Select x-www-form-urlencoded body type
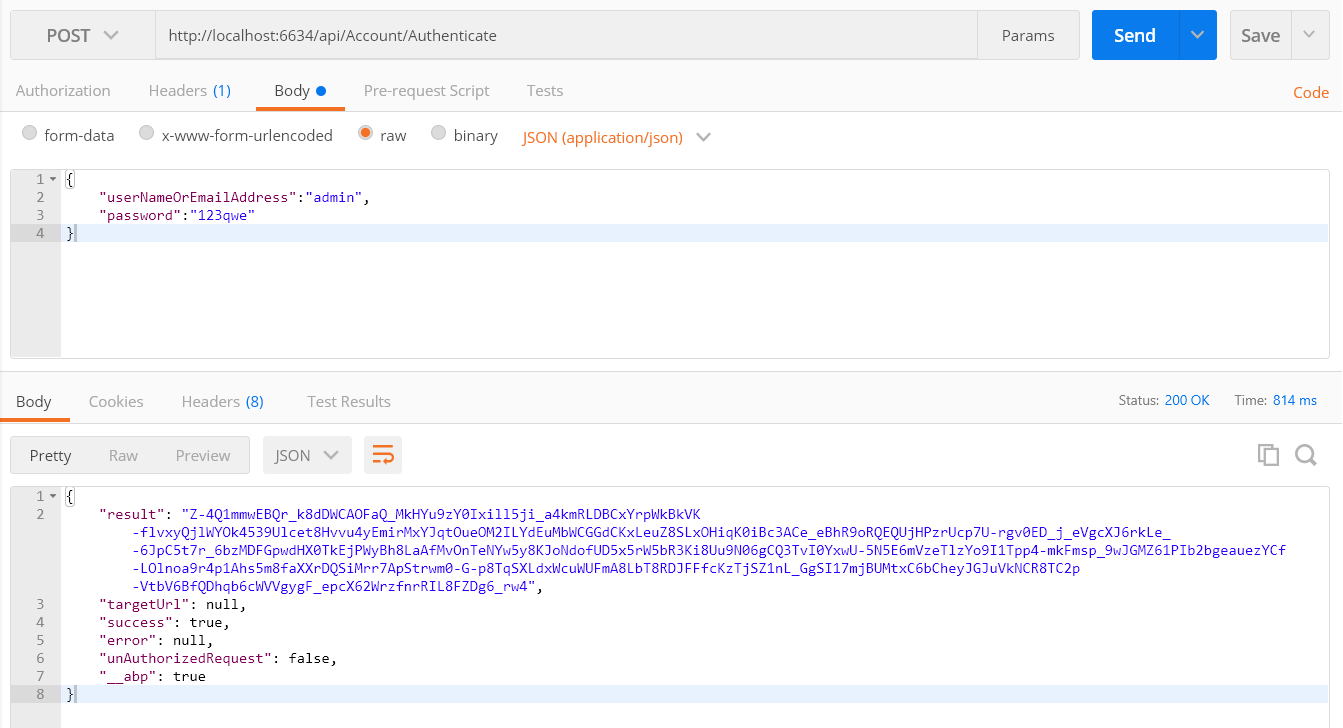This screenshot has height=728, width=1343. point(147,133)
